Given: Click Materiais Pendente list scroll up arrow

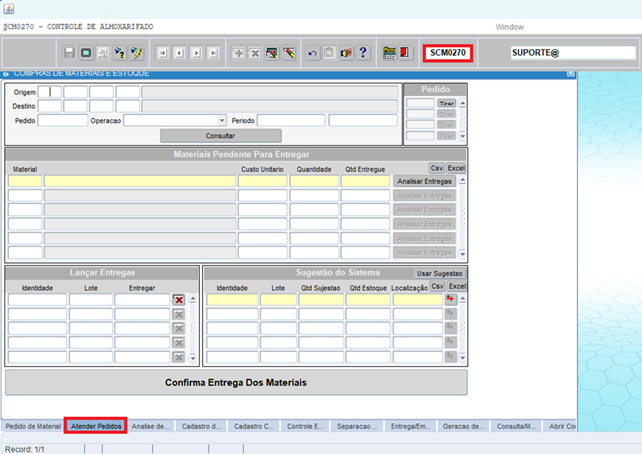Looking at the screenshot, I should click(462, 180).
